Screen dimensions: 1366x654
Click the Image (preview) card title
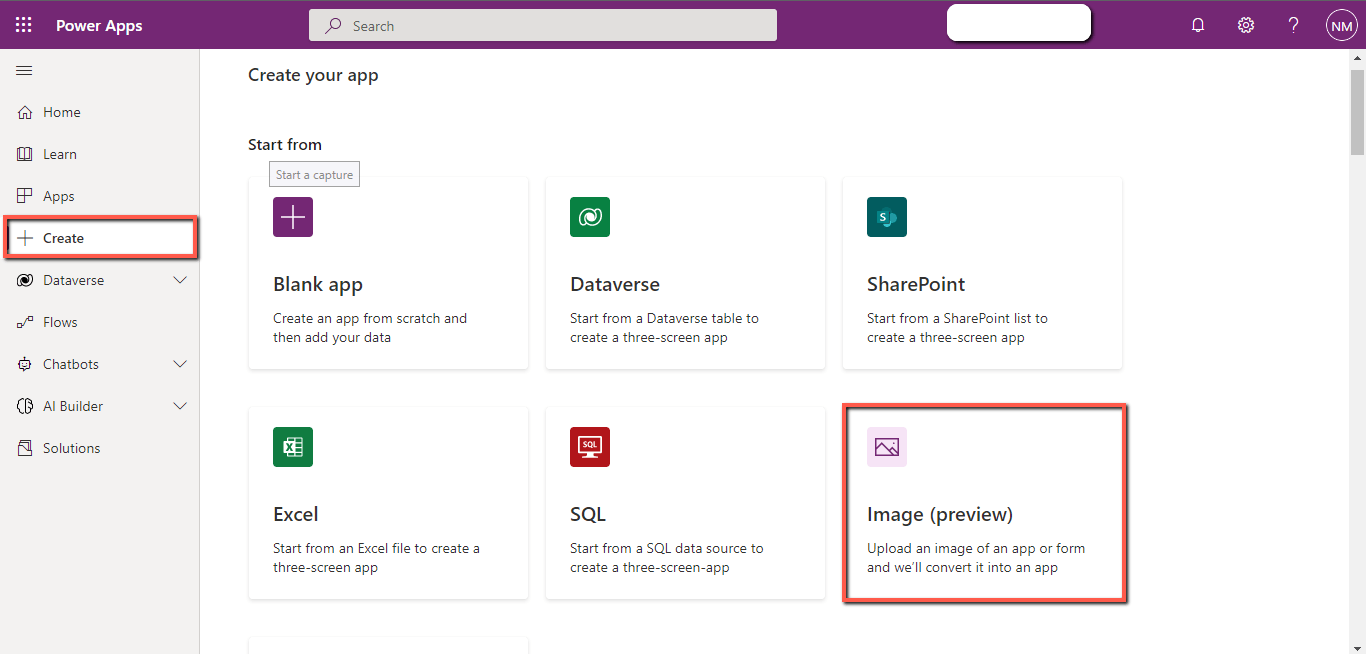pos(940,514)
